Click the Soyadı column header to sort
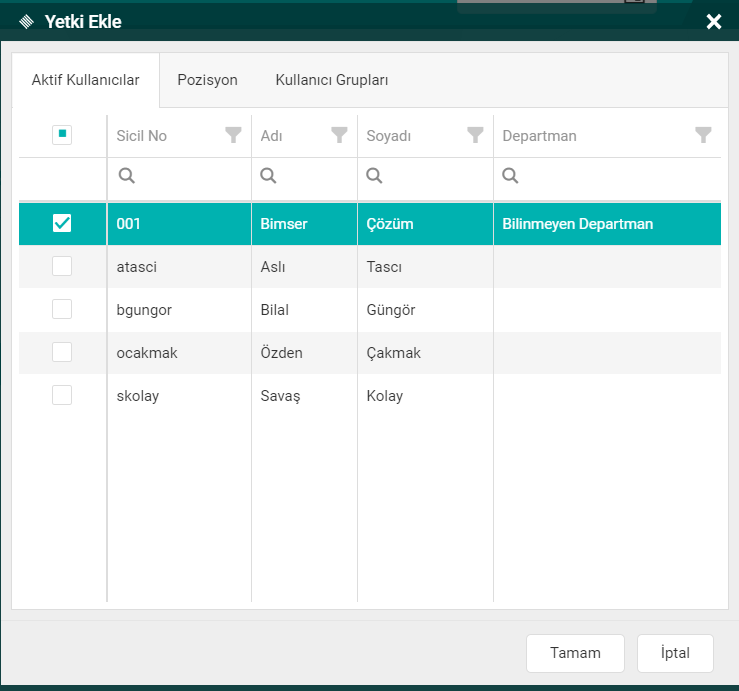Image resolution: width=739 pixels, height=691 pixels. pos(390,136)
